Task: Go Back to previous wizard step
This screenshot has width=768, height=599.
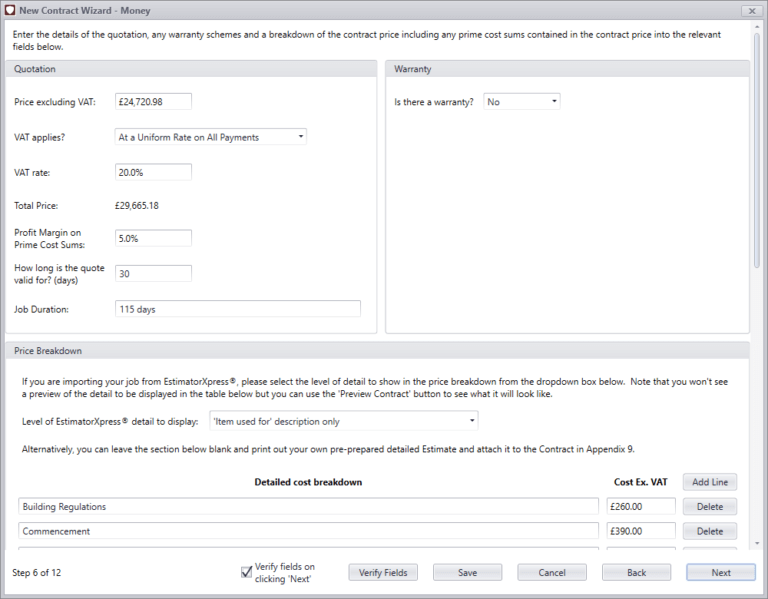Action: tap(636, 573)
